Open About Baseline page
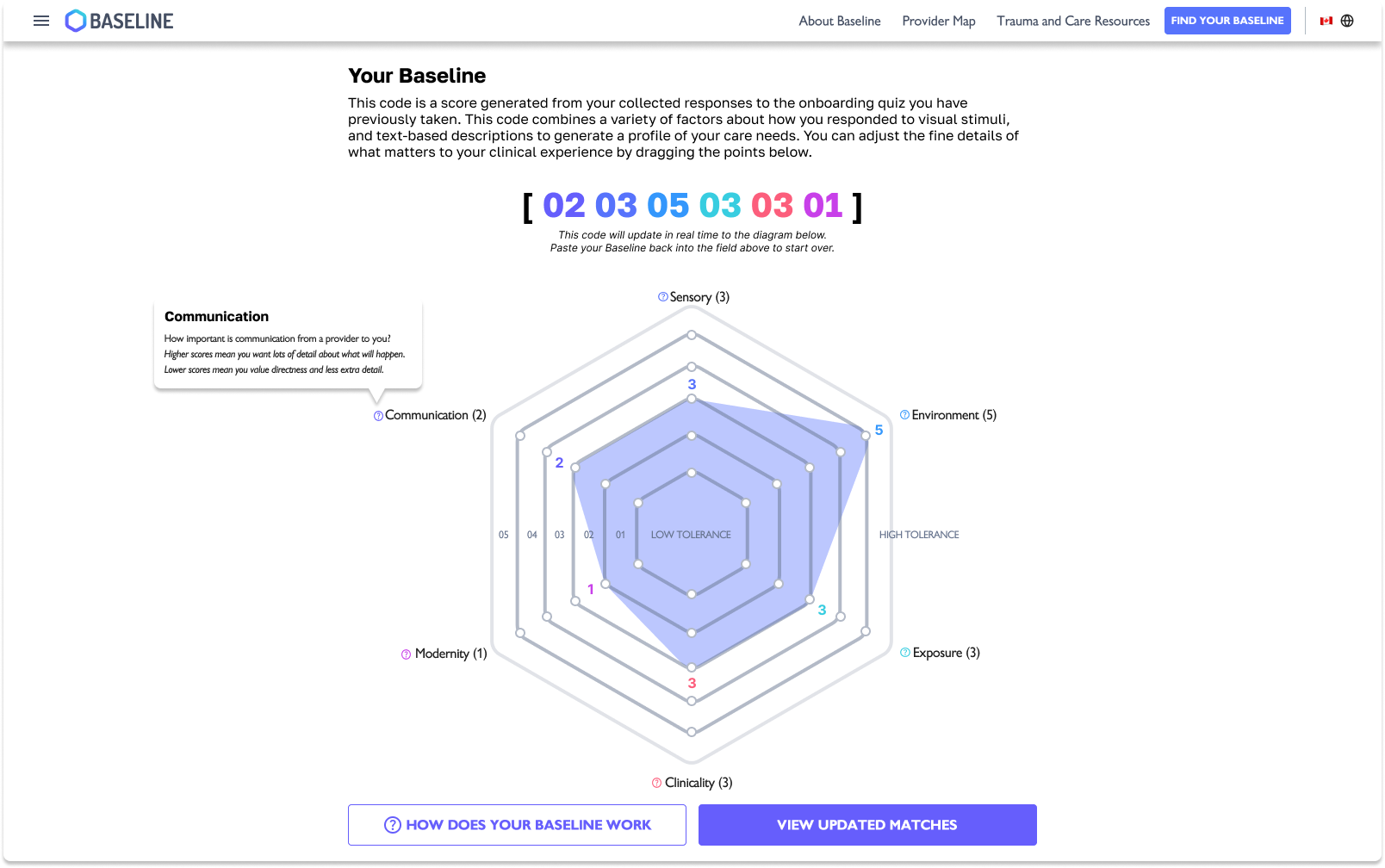This screenshot has width=1385, height=868. point(840,21)
